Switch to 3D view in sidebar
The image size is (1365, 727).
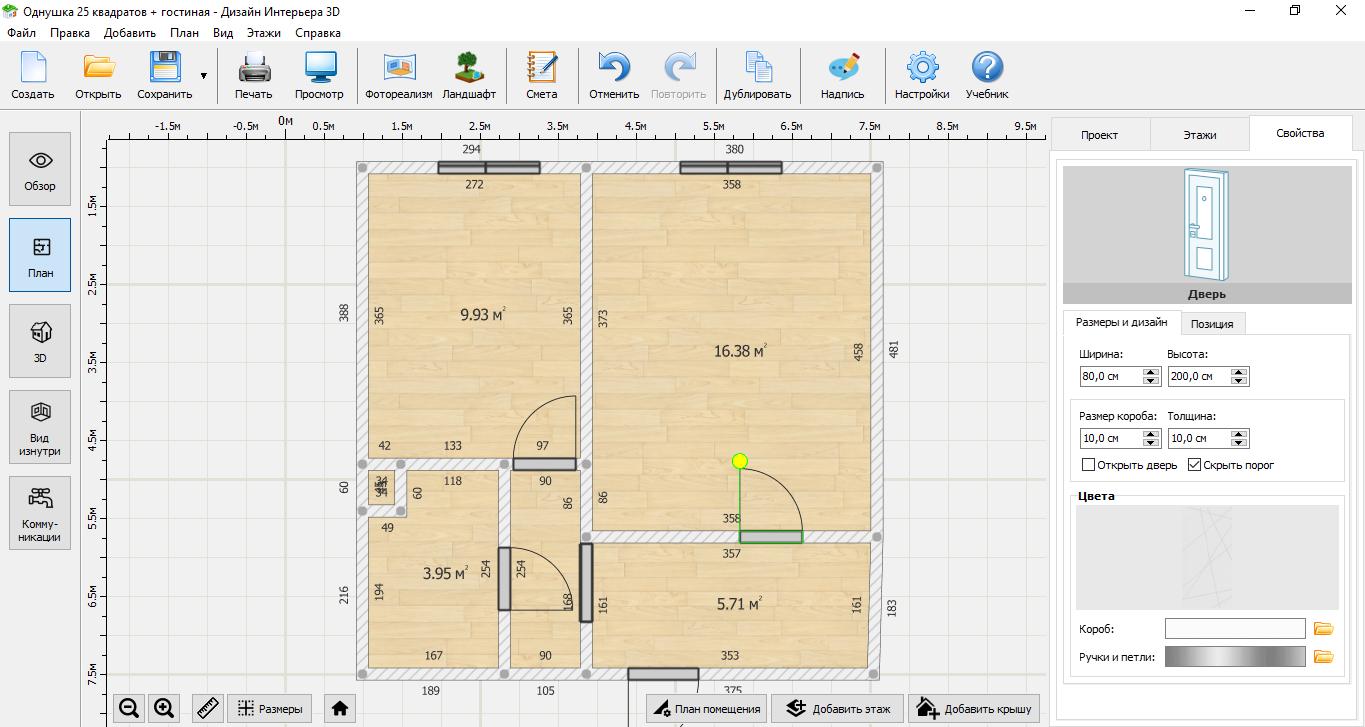click(x=40, y=341)
